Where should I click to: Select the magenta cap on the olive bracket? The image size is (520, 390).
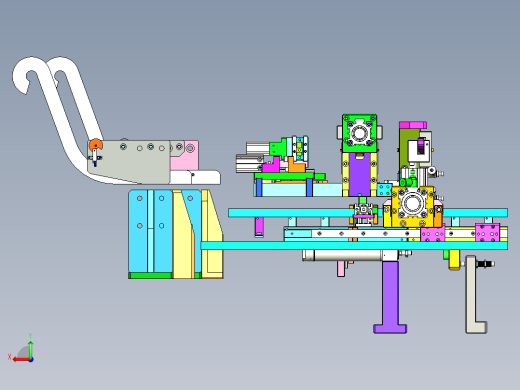[413, 125]
